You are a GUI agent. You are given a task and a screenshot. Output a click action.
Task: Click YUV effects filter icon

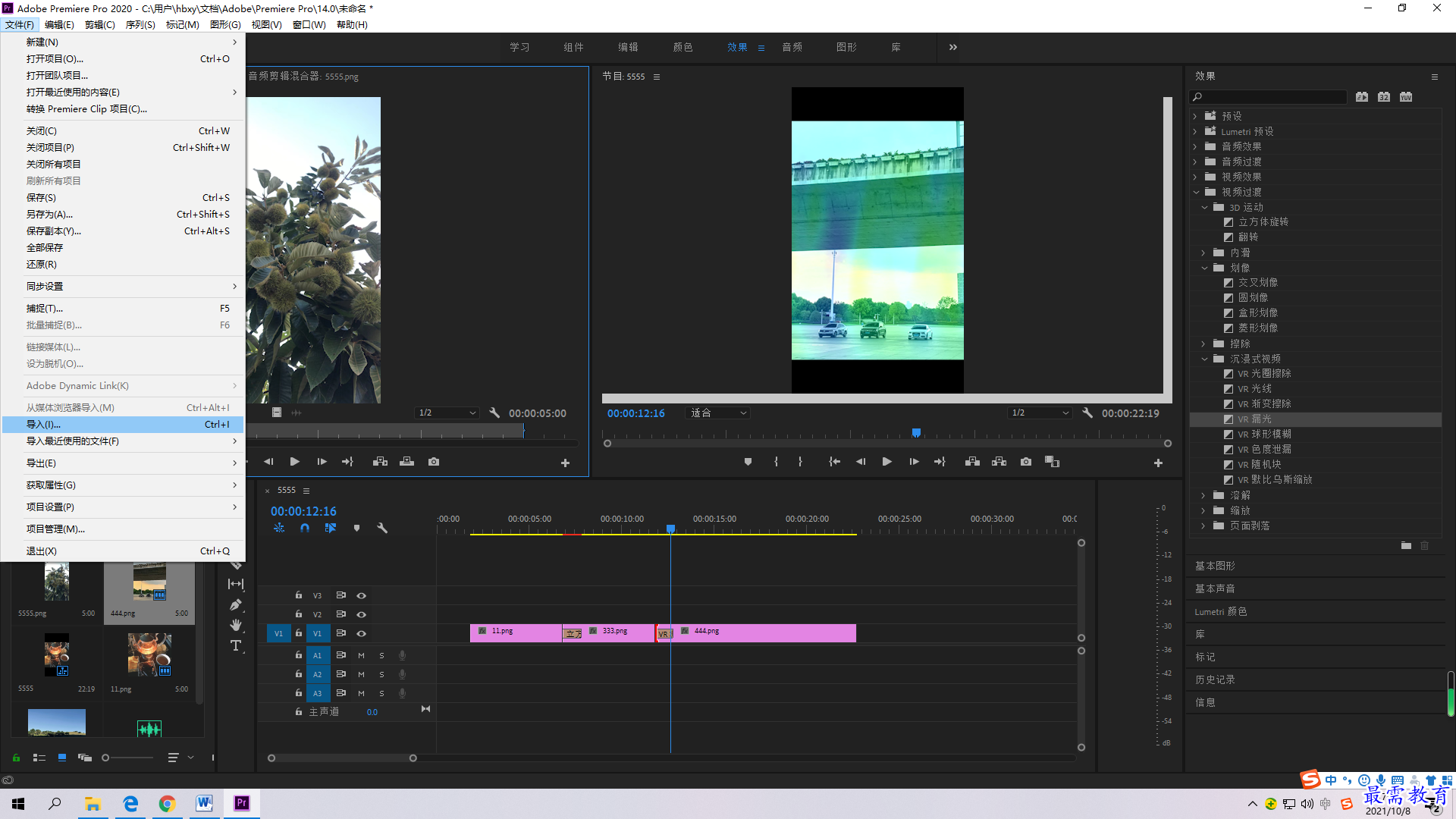point(1406,97)
